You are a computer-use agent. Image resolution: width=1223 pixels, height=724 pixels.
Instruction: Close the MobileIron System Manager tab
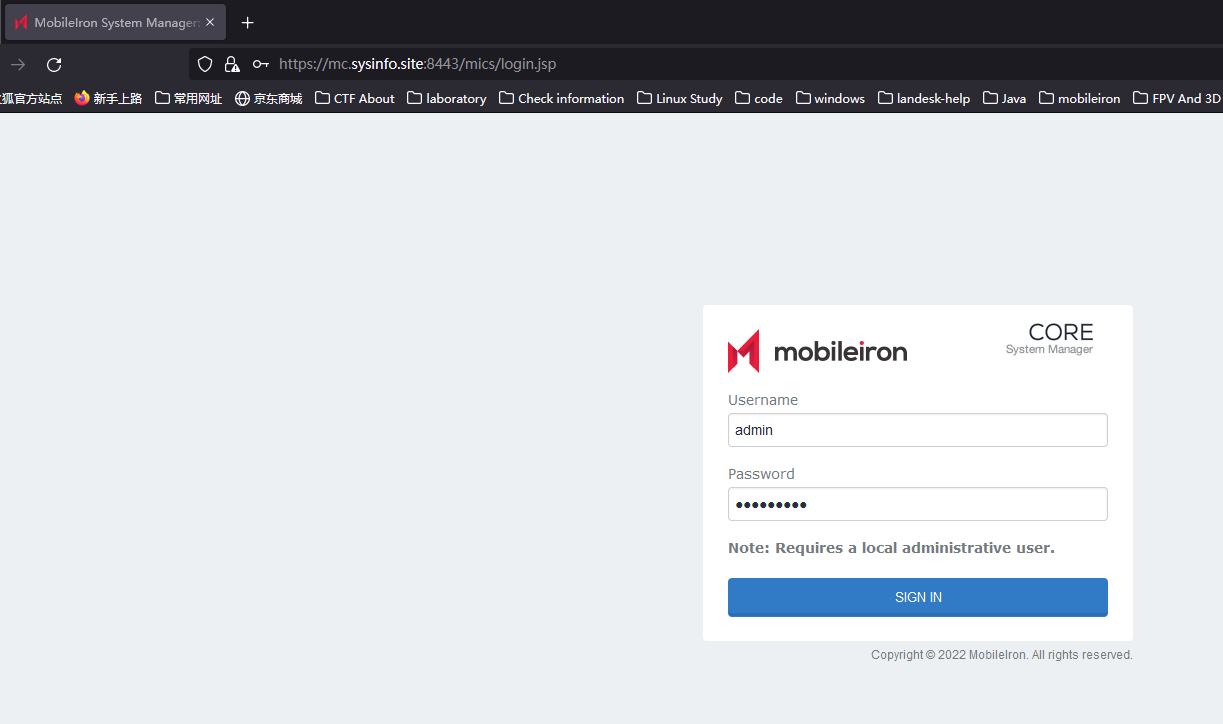[x=210, y=22]
